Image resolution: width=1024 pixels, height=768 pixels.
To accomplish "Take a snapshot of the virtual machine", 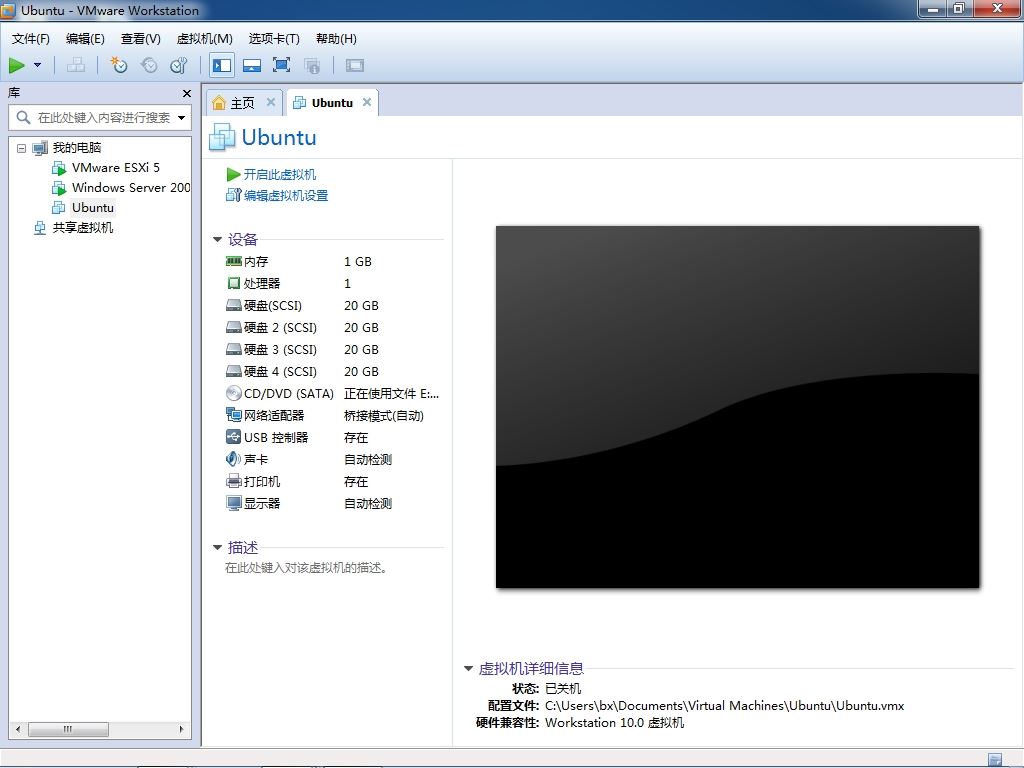I will pos(118,65).
